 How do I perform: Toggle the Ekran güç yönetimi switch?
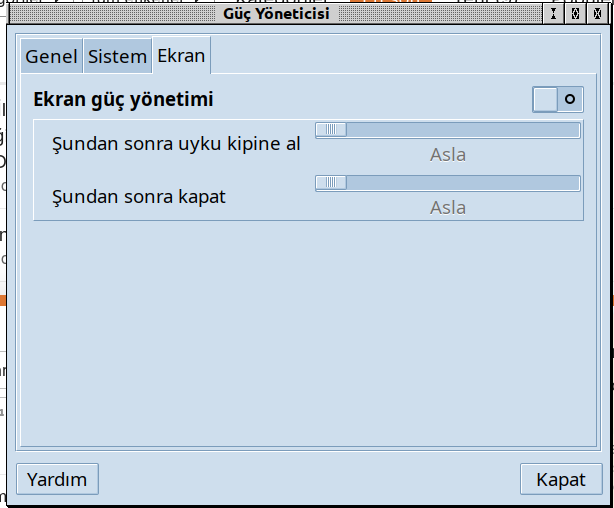[x=558, y=99]
